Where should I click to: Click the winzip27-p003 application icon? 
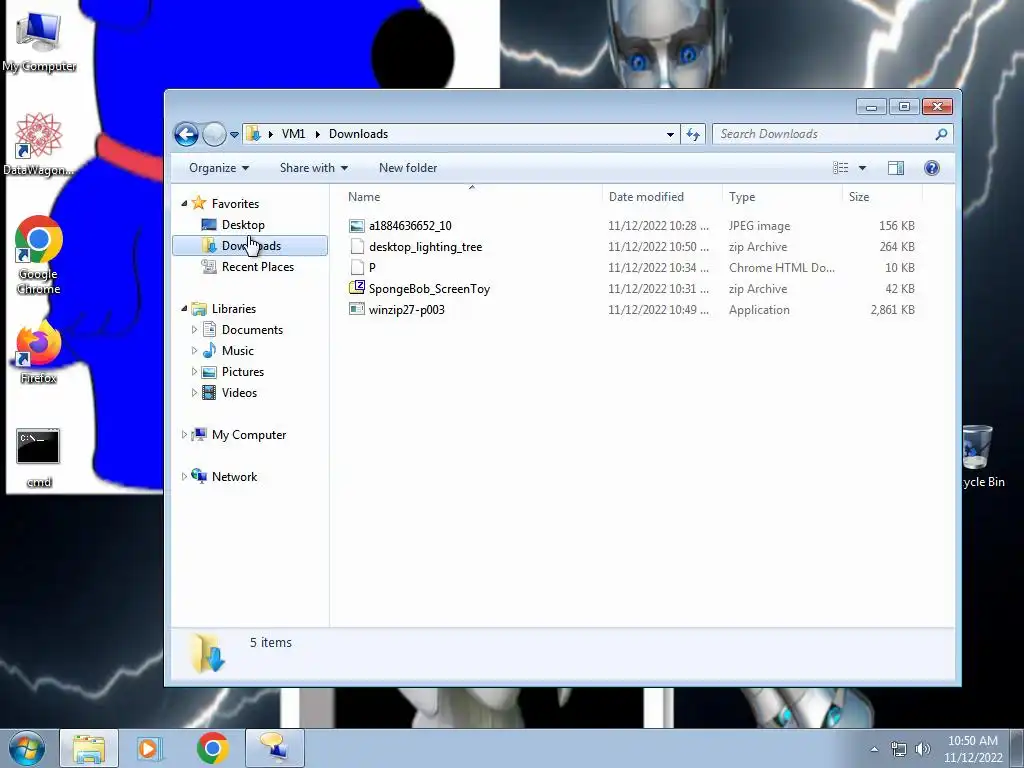tap(357, 310)
